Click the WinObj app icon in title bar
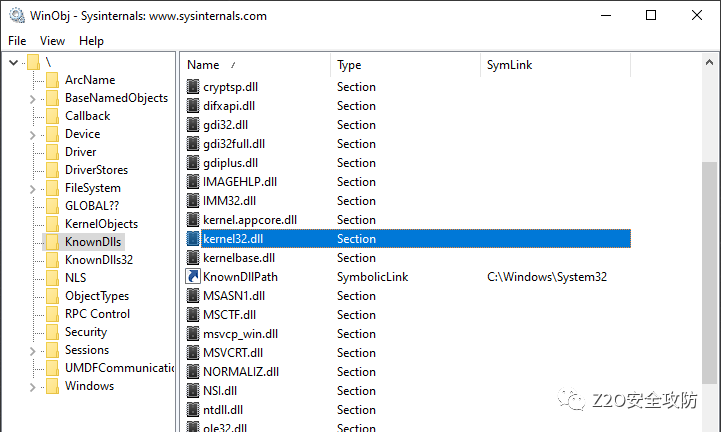The height and width of the screenshot is (432, 721). pyautogui.click(x=15, y=15)
